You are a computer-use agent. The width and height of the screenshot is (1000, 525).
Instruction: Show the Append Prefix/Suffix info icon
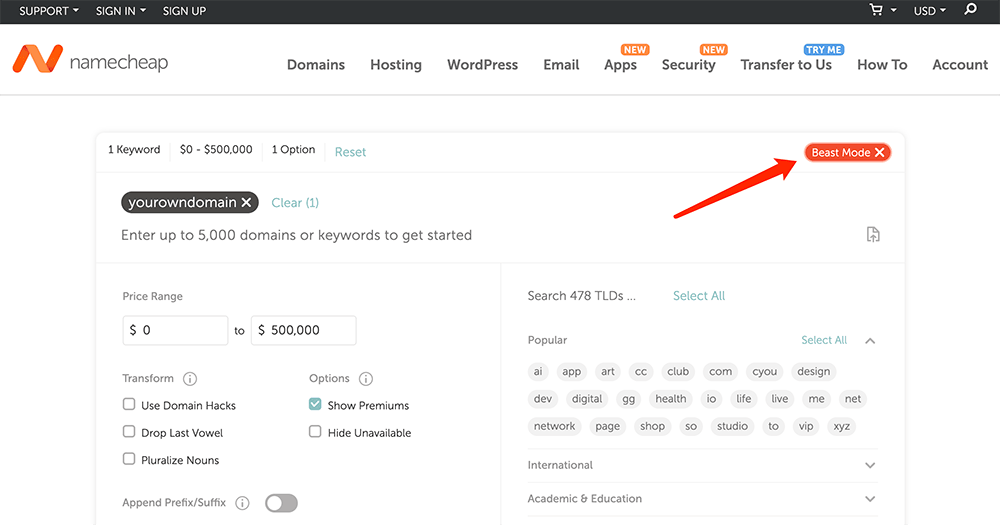point(242,503)
